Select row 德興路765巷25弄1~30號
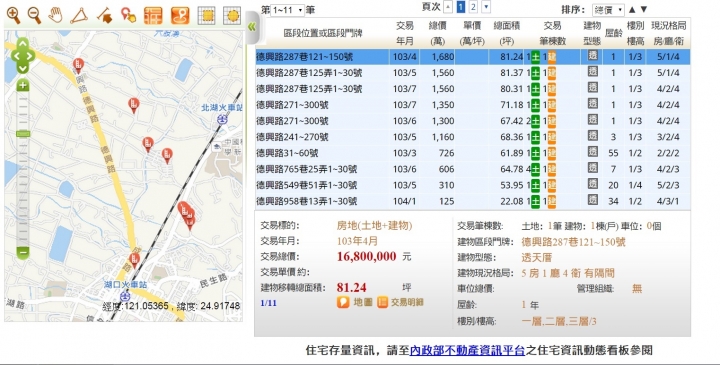The height and width of the screenshot is (365, 720). (472, 169)
